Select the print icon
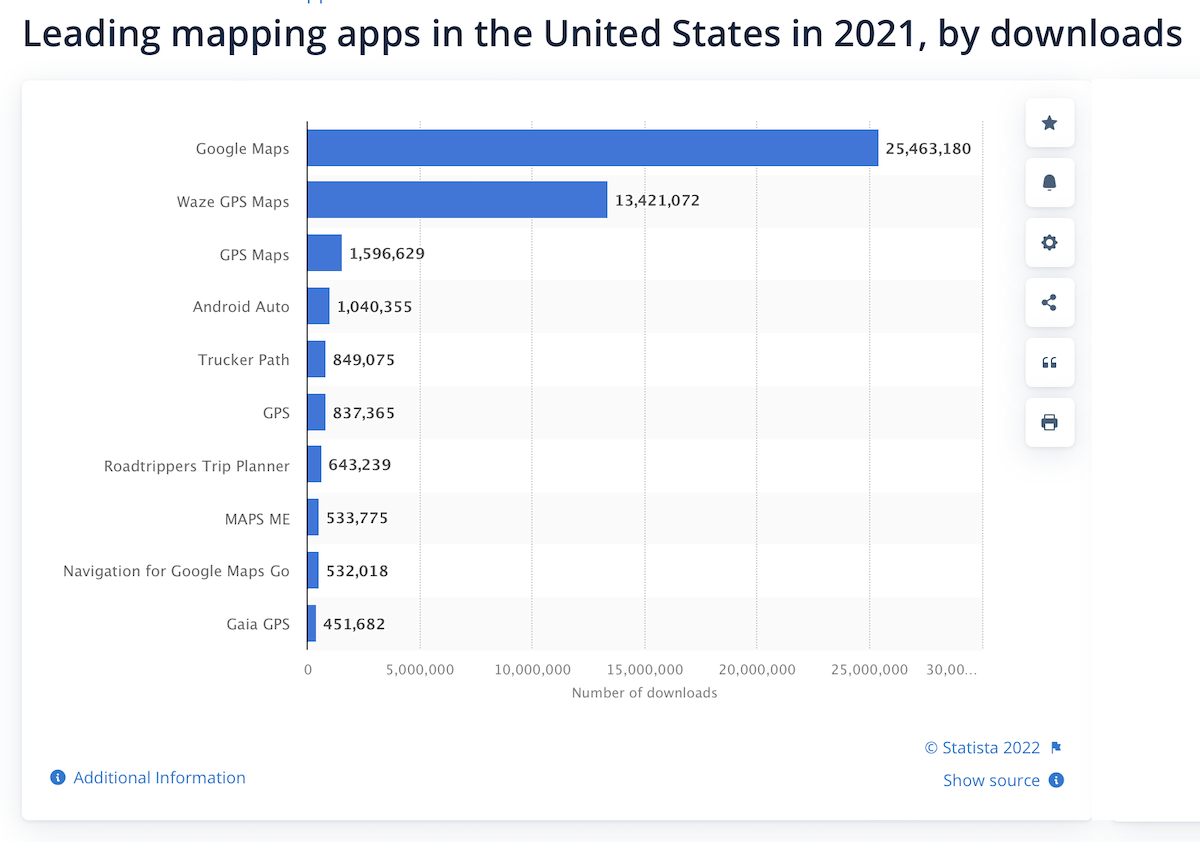 click(x=1049, y=422)
